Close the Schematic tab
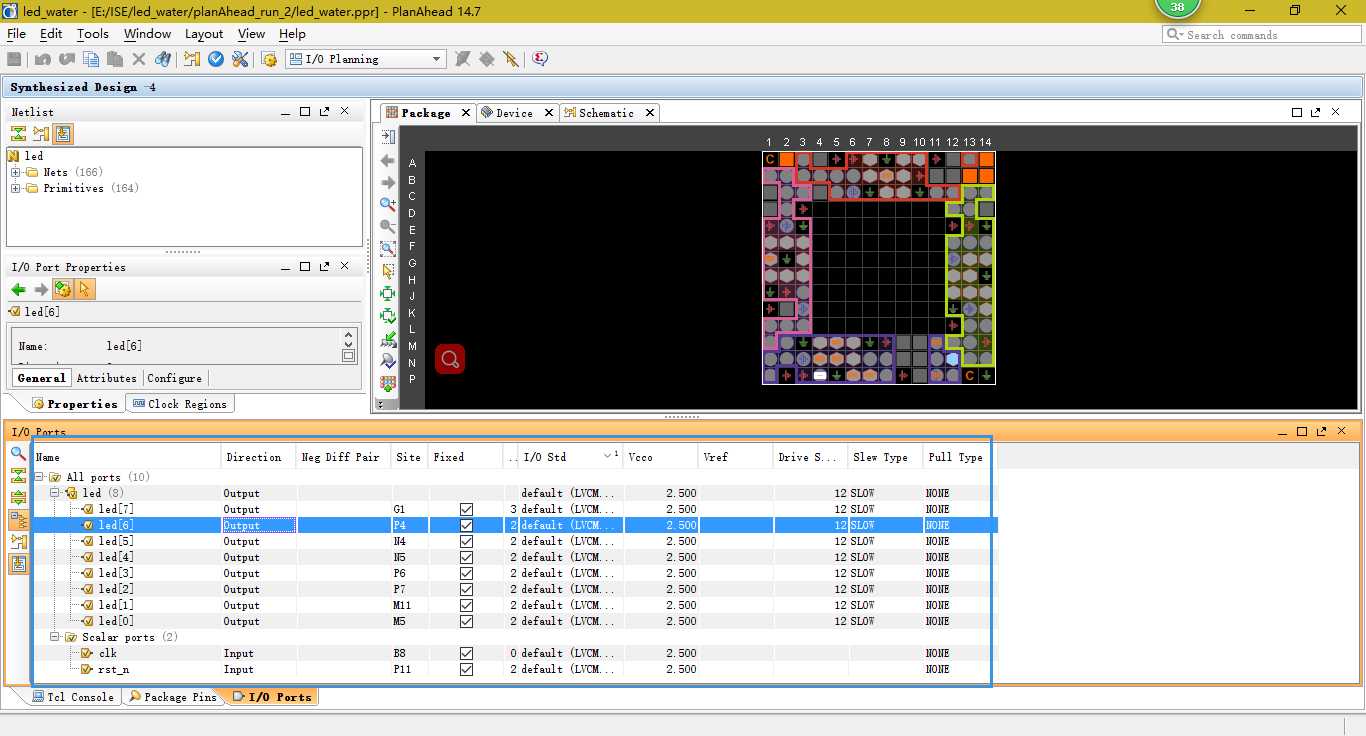 tap(650, 113)
